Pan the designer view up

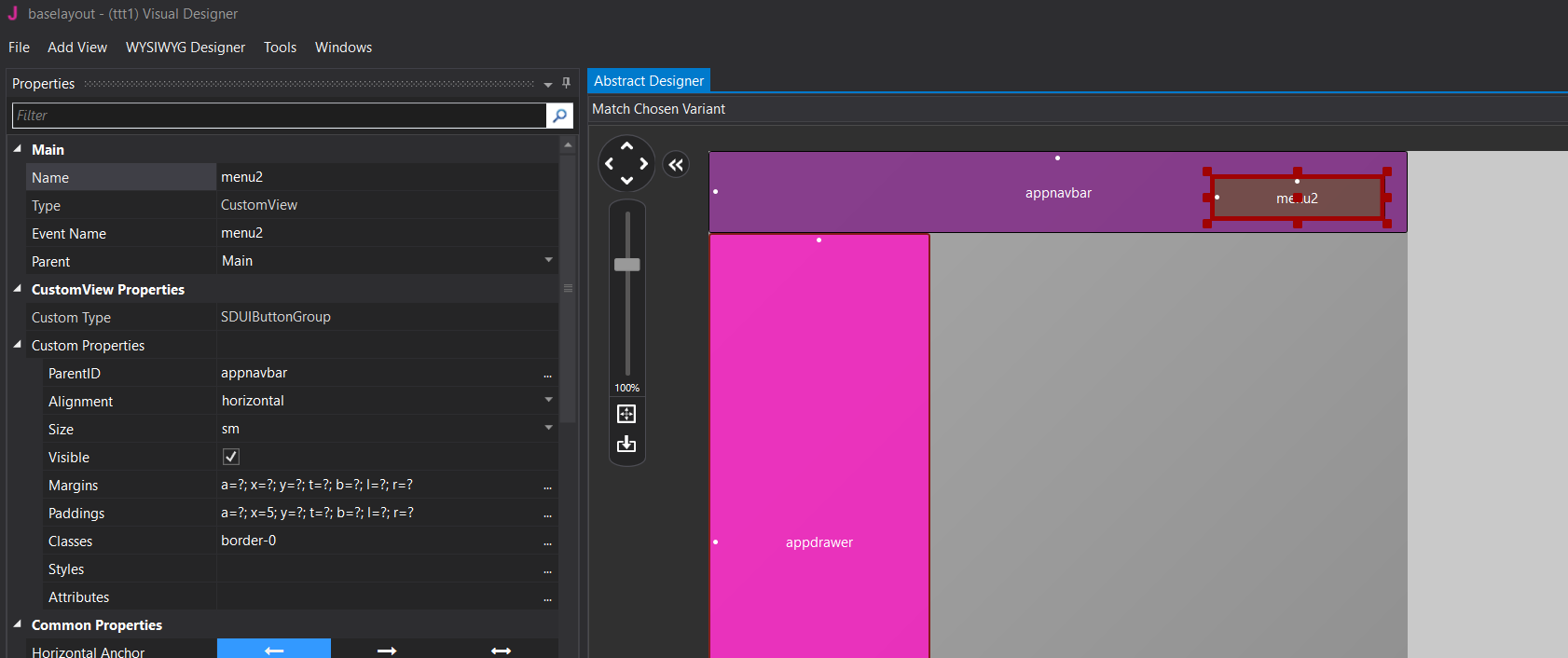626,145
